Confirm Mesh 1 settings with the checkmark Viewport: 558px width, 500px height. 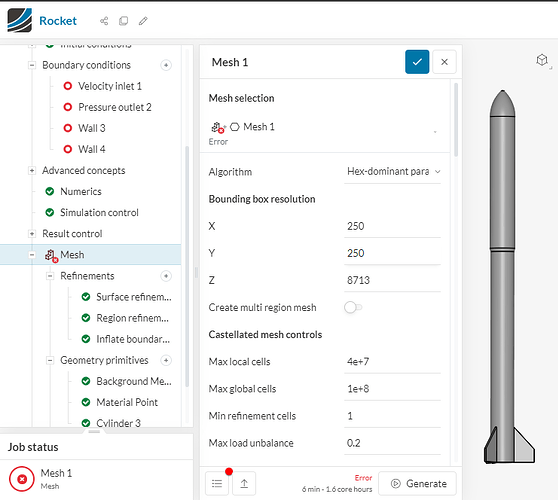417,62
